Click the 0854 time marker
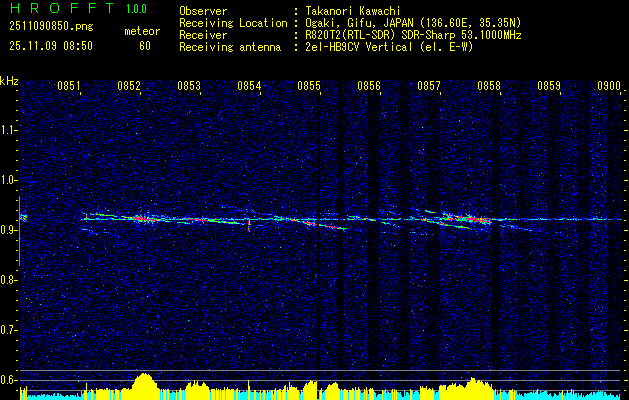629x400 pixels. click(249, 86)
